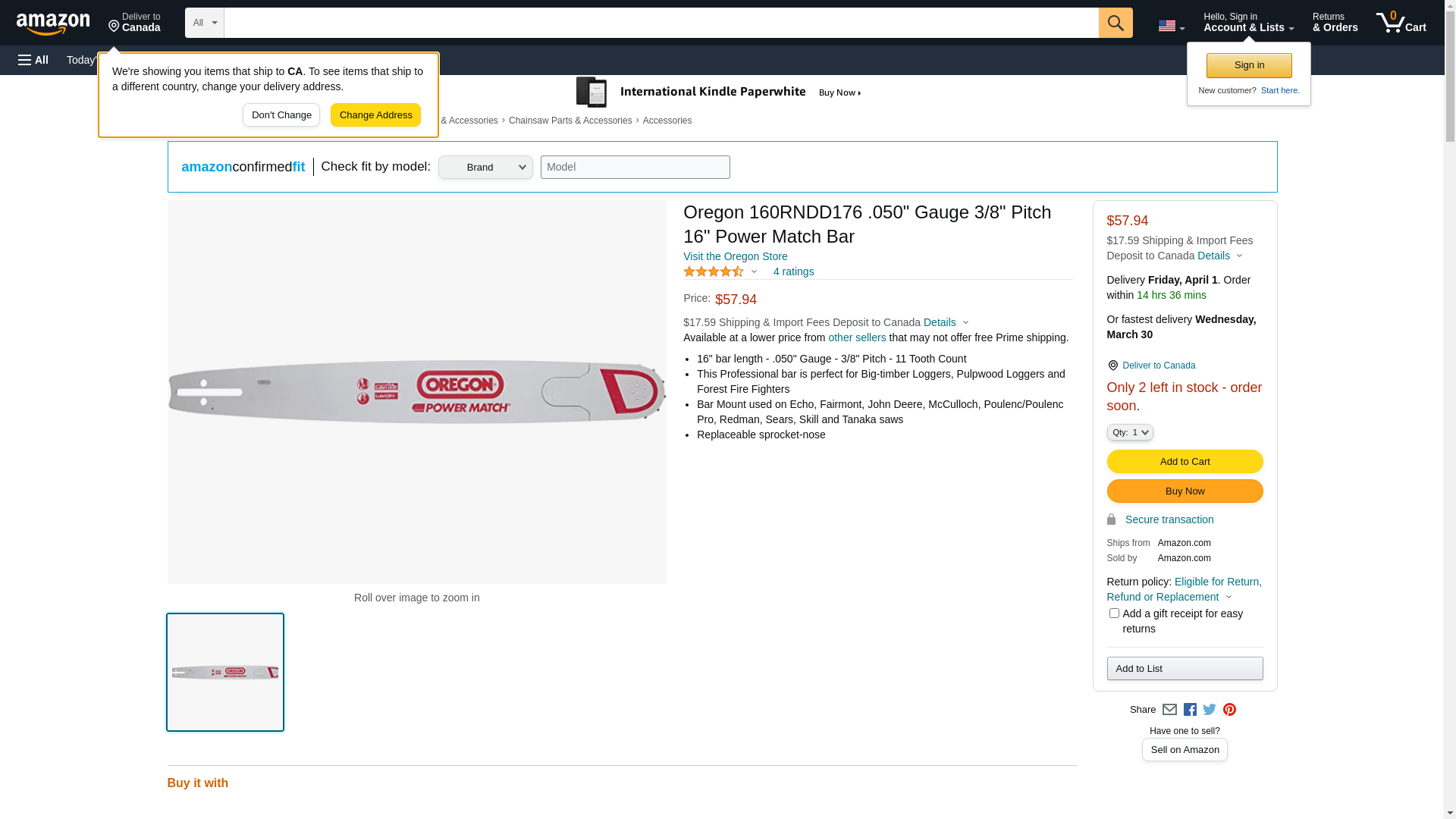Image resolution: width=1456 pixels, height=819 pixels.
Task: Open the Brand dropdown
Action: tap(485, 168)
